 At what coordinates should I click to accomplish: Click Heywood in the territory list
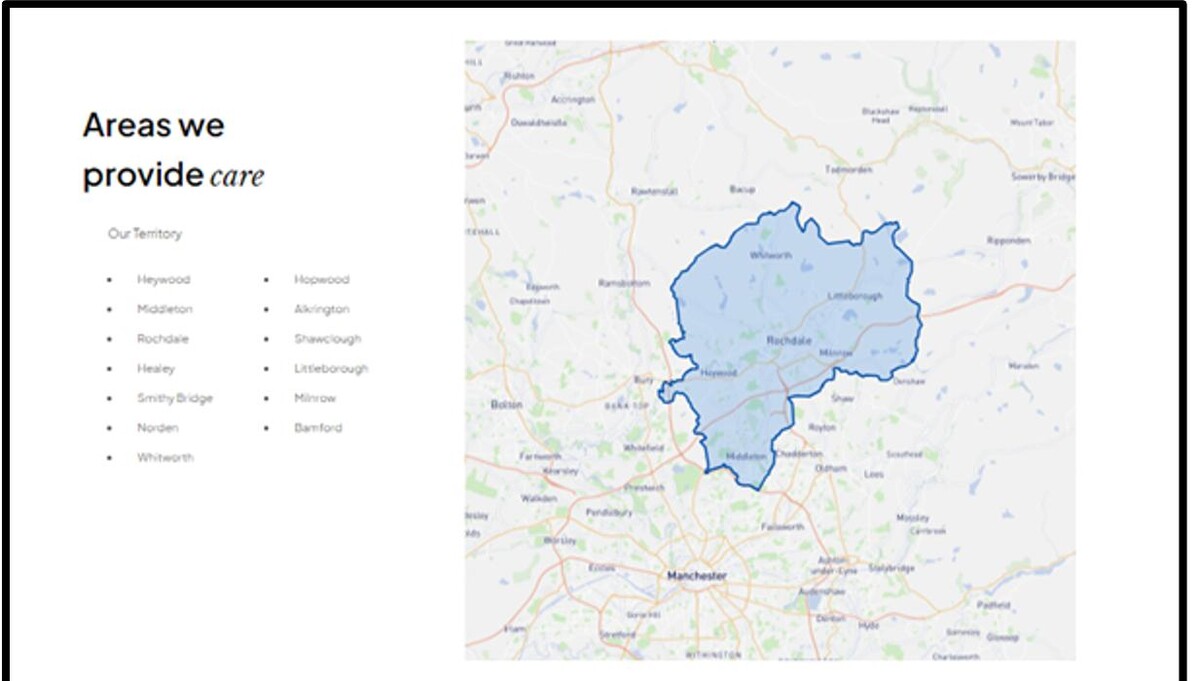pos(163,280)
